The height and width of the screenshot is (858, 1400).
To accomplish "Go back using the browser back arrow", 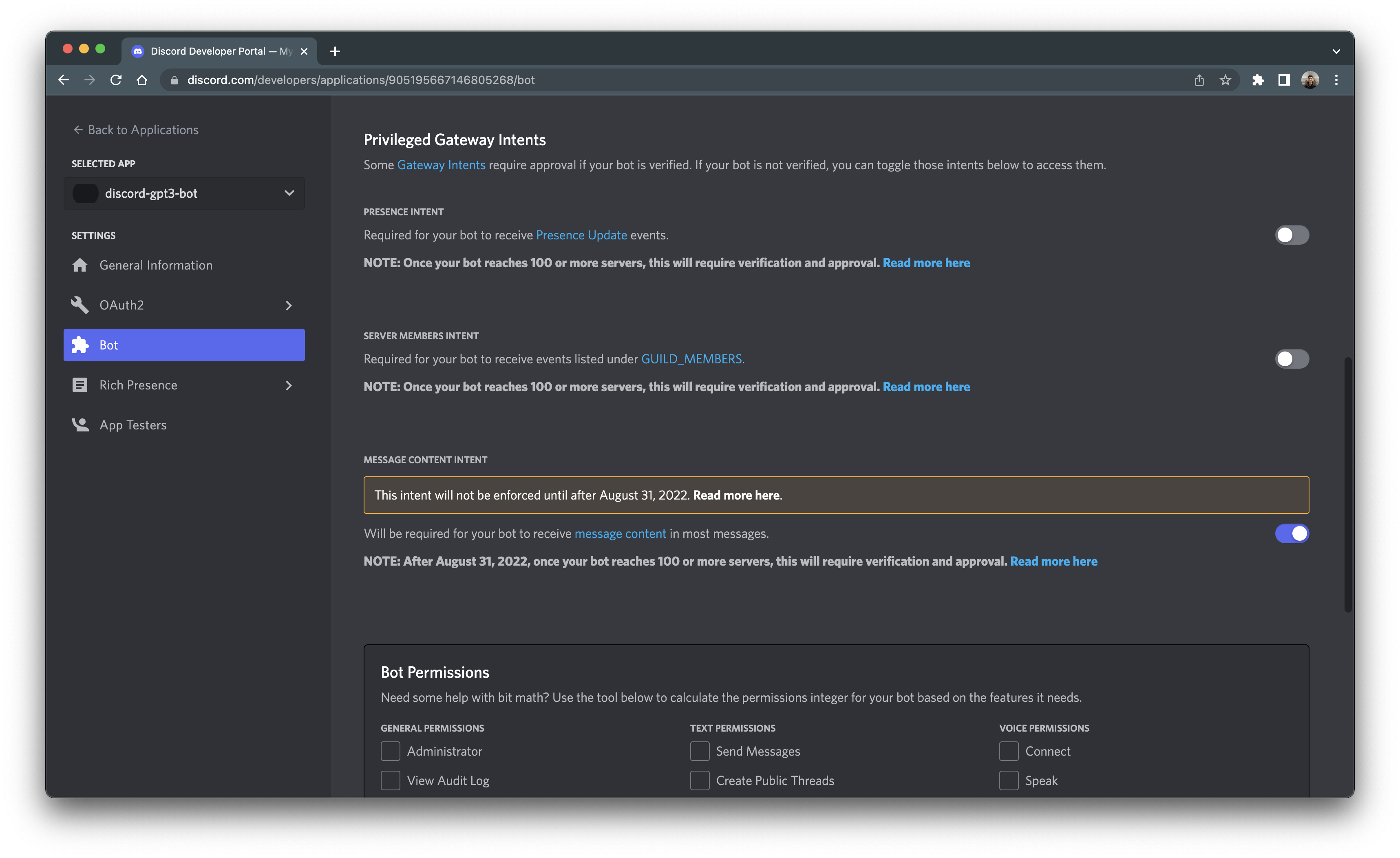I will click(x=64, y=80).
